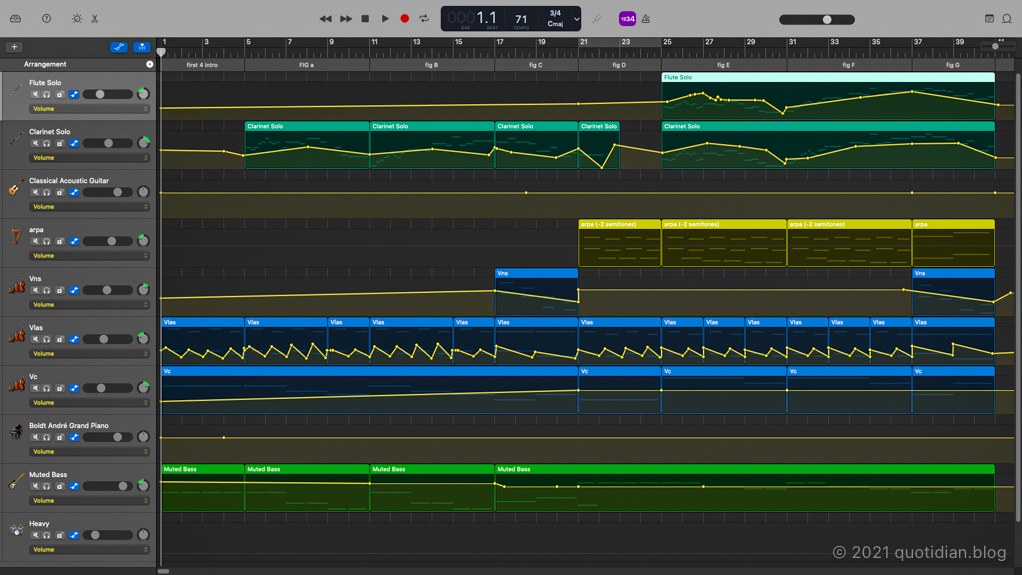Select the 'fig G' arrangement marker

[953, 65]
